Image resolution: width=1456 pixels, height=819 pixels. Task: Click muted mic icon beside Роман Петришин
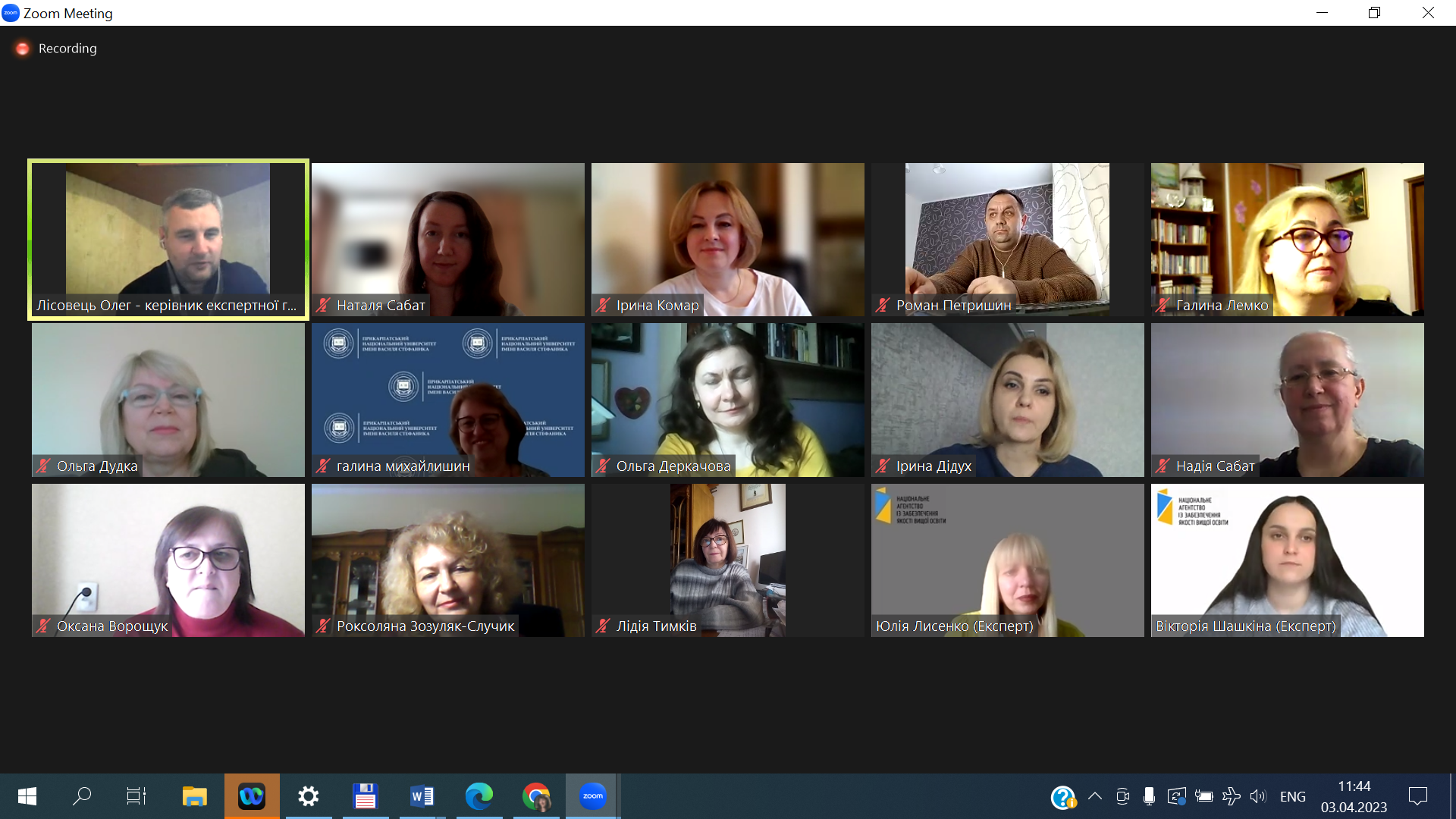[x=883, y=305]
